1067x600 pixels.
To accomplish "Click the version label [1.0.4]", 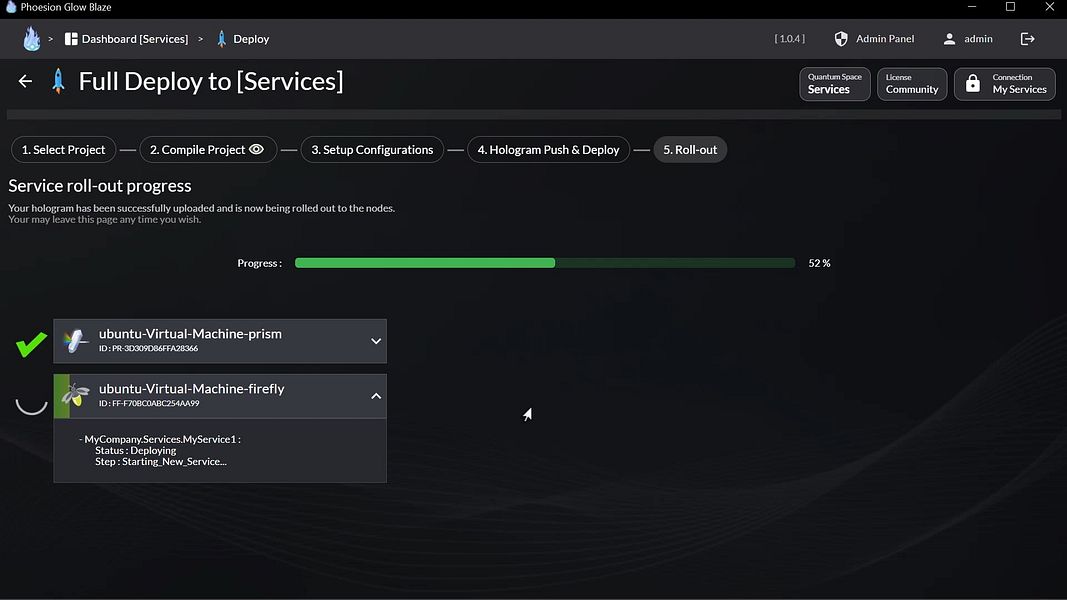I will point(789,39).
